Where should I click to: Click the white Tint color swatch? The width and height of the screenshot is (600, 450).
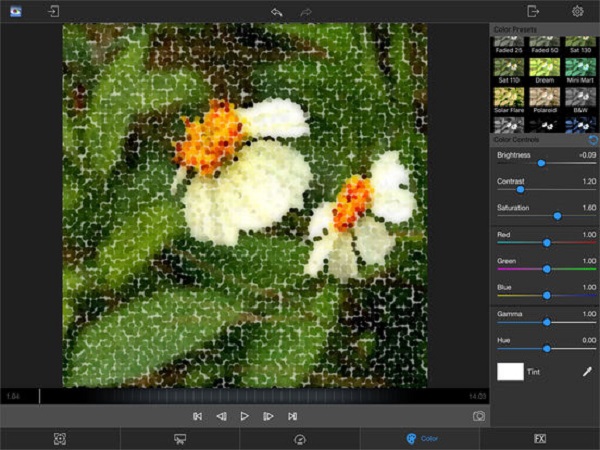click(511, 372)
